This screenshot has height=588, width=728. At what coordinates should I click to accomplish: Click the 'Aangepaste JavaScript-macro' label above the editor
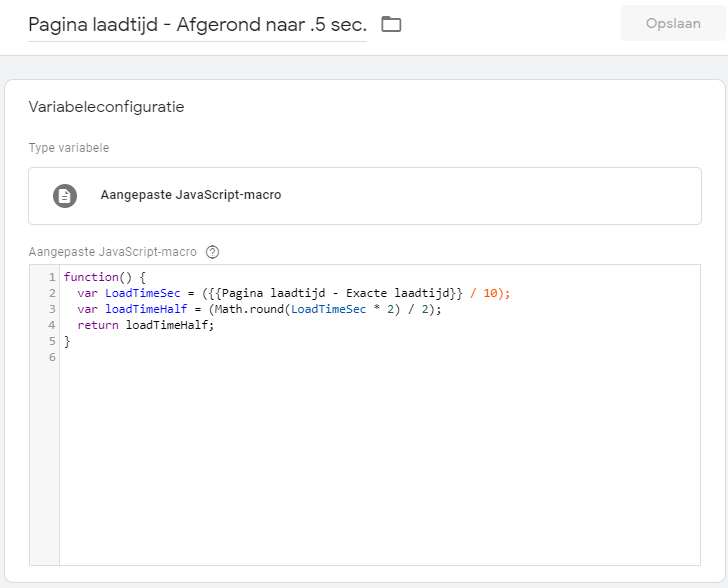click(x=112, y=252)
